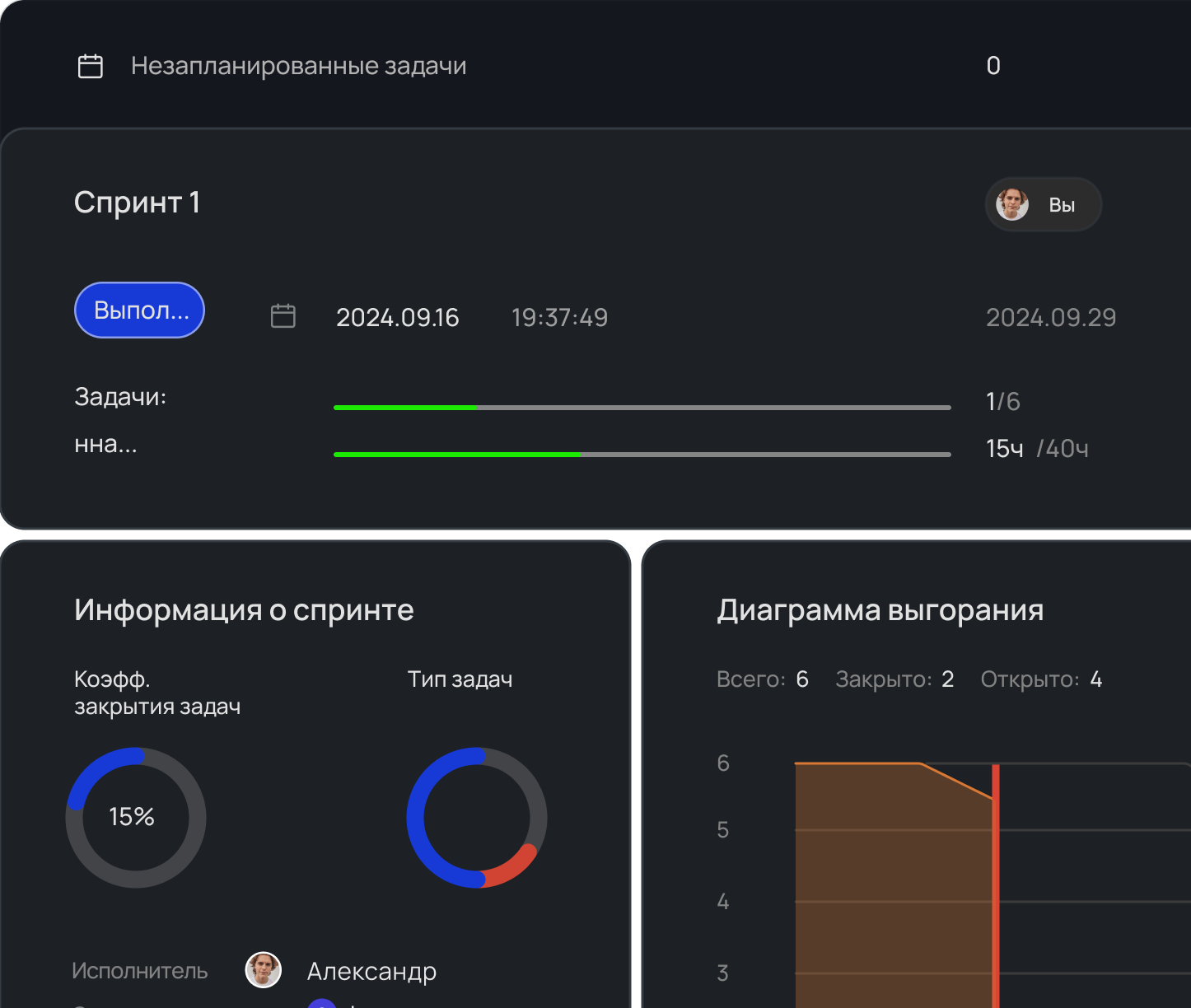Select the sprint start date 2024.09.16
The image size is (1191, 1008).
click(397, 318)
